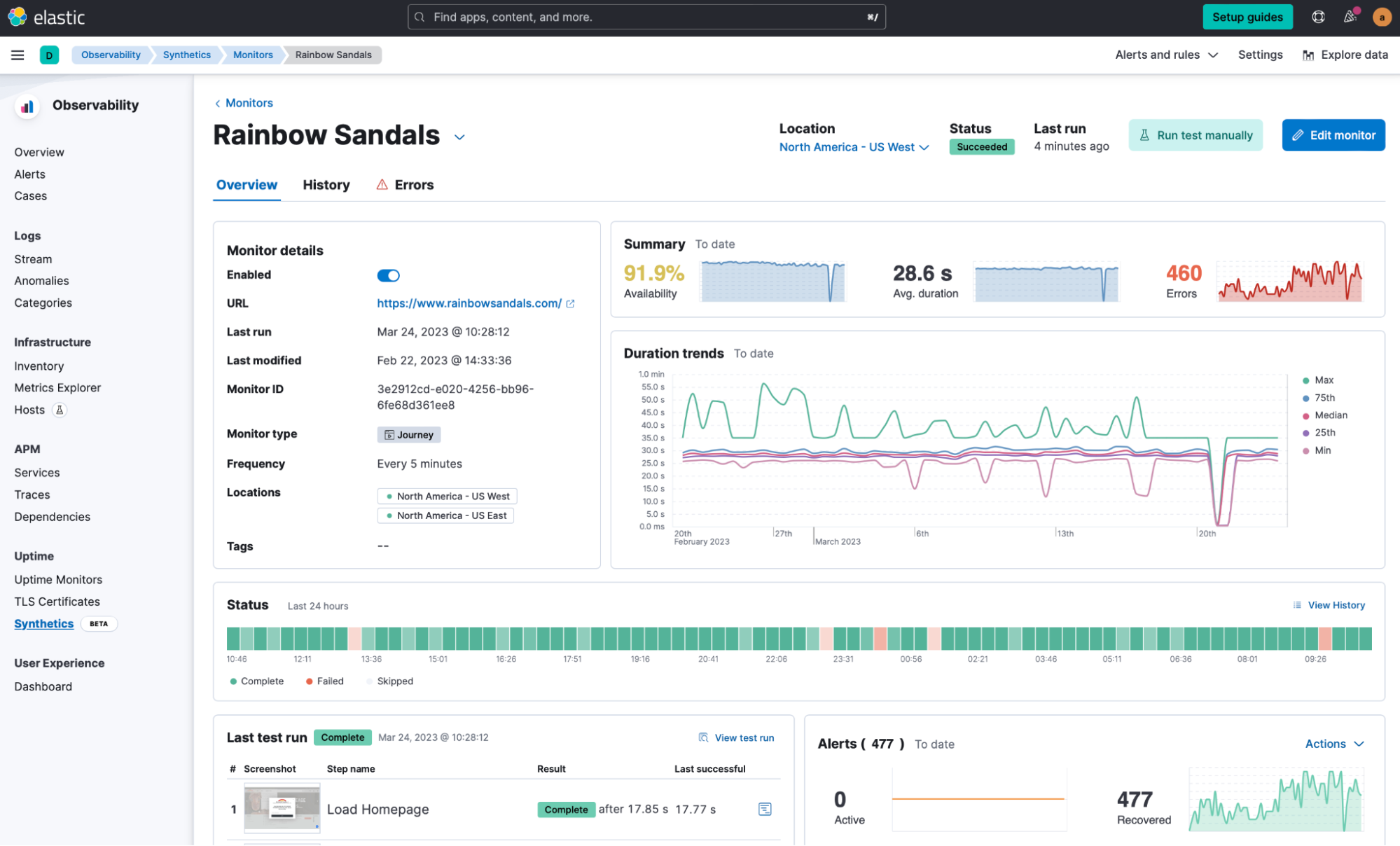Open the external link icon beside URL

[570, 303]
